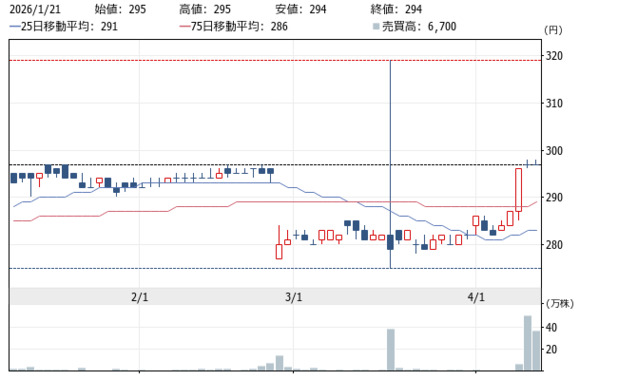Click the 高値: 295 high price value
Screen dimensions: 618x380
click(x=205, y=9)
